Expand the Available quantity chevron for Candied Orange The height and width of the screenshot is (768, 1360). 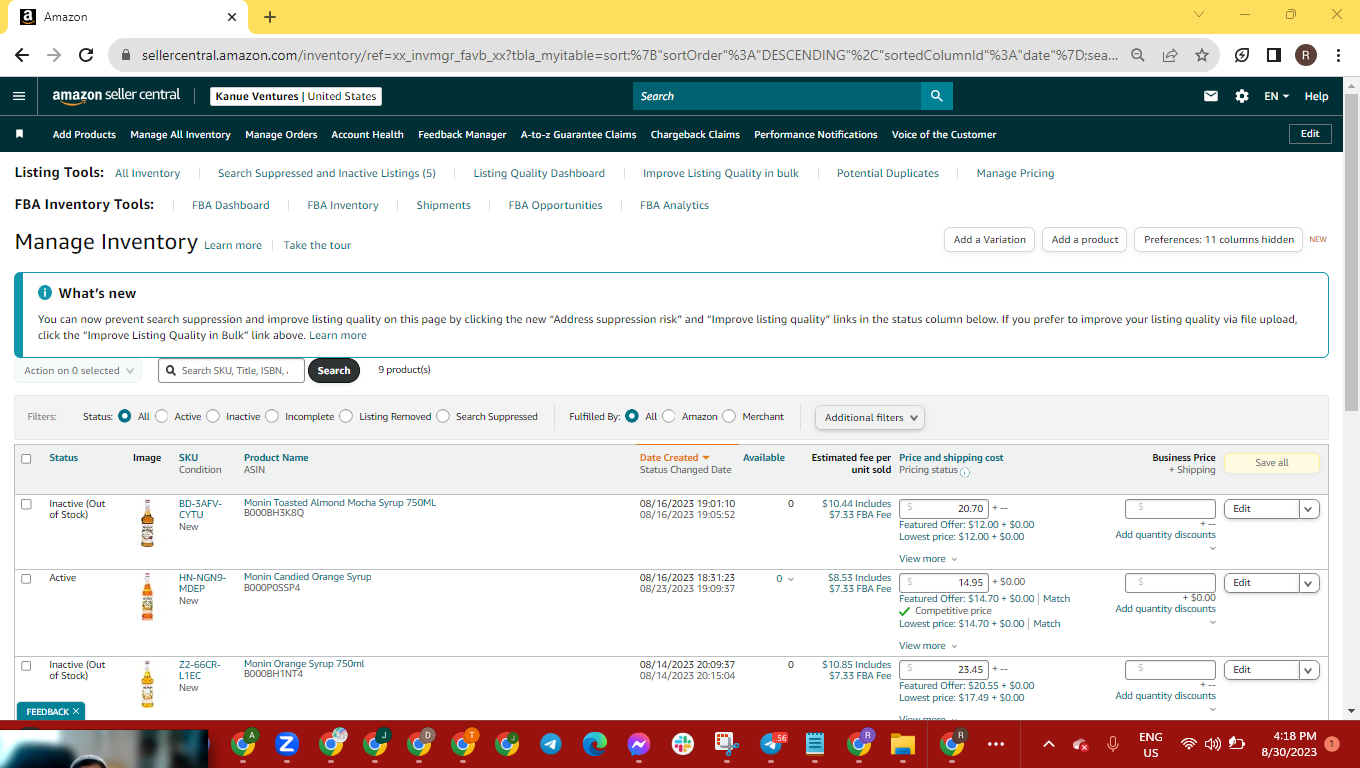click(791, 579)
